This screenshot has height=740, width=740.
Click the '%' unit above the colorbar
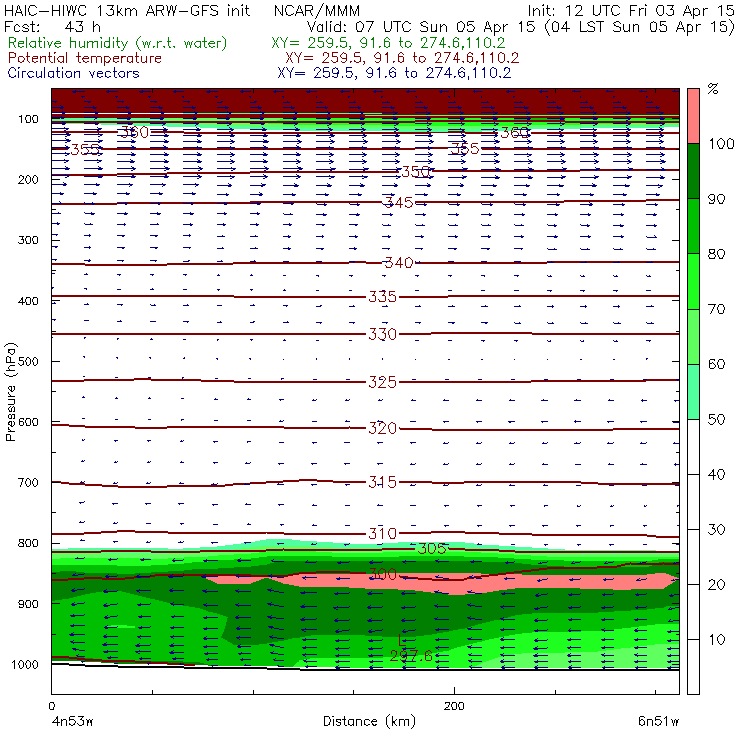(713, 89)
